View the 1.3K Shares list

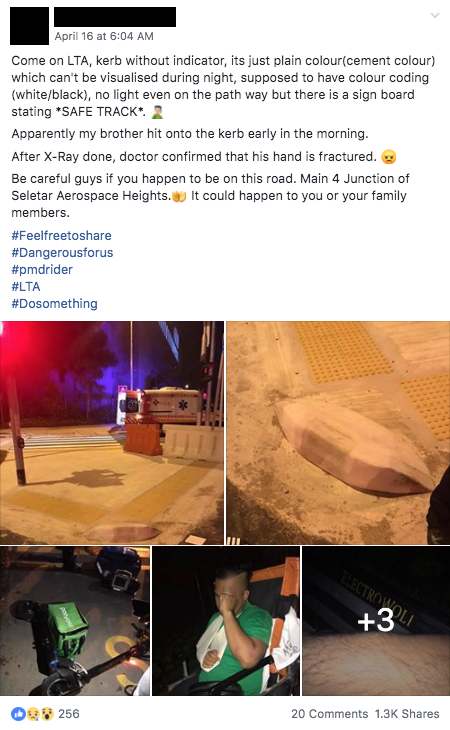(x=407, y=714)
